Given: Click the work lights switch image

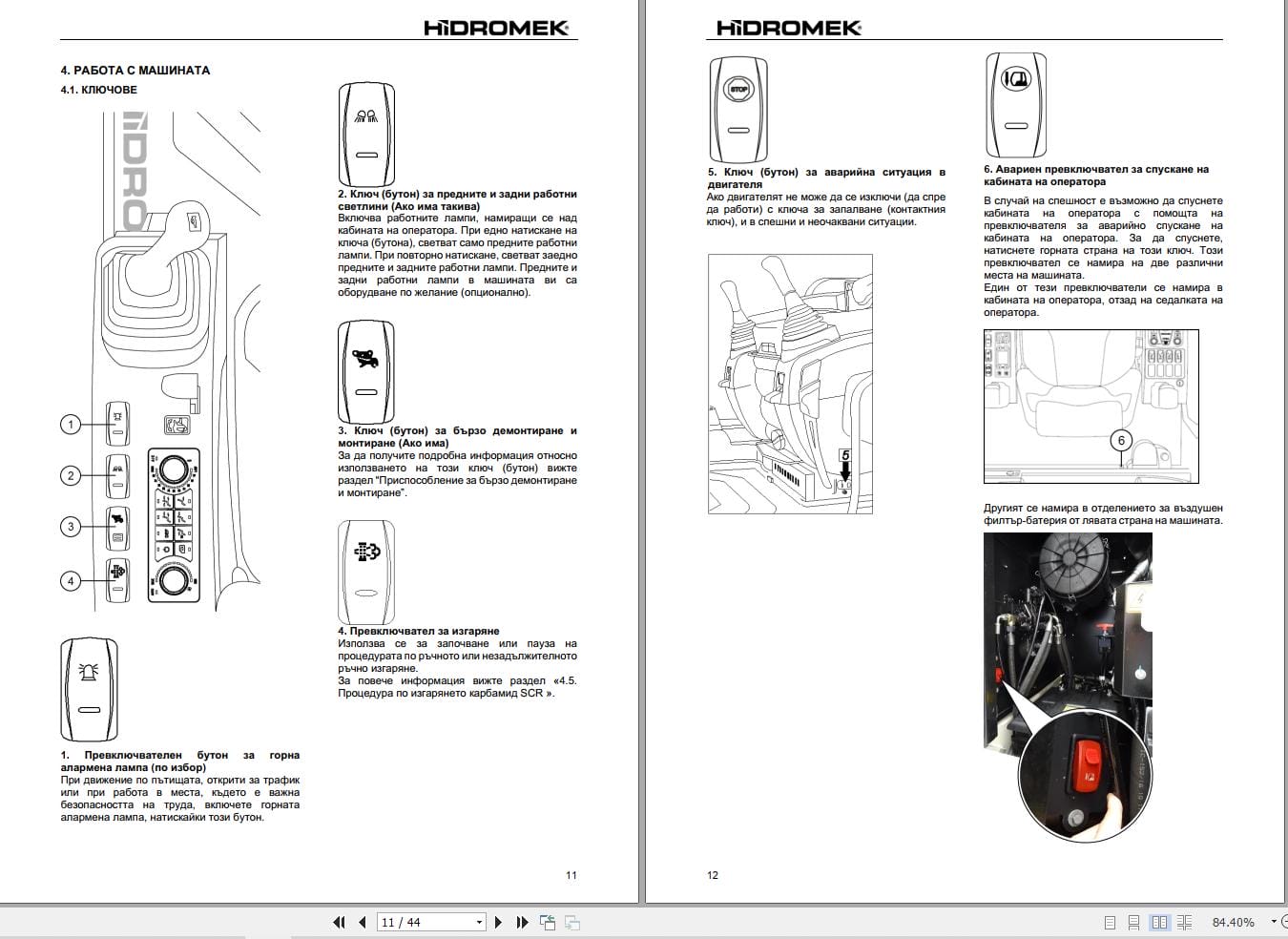Looking at the screenshot, I should (x=366, y=135).
